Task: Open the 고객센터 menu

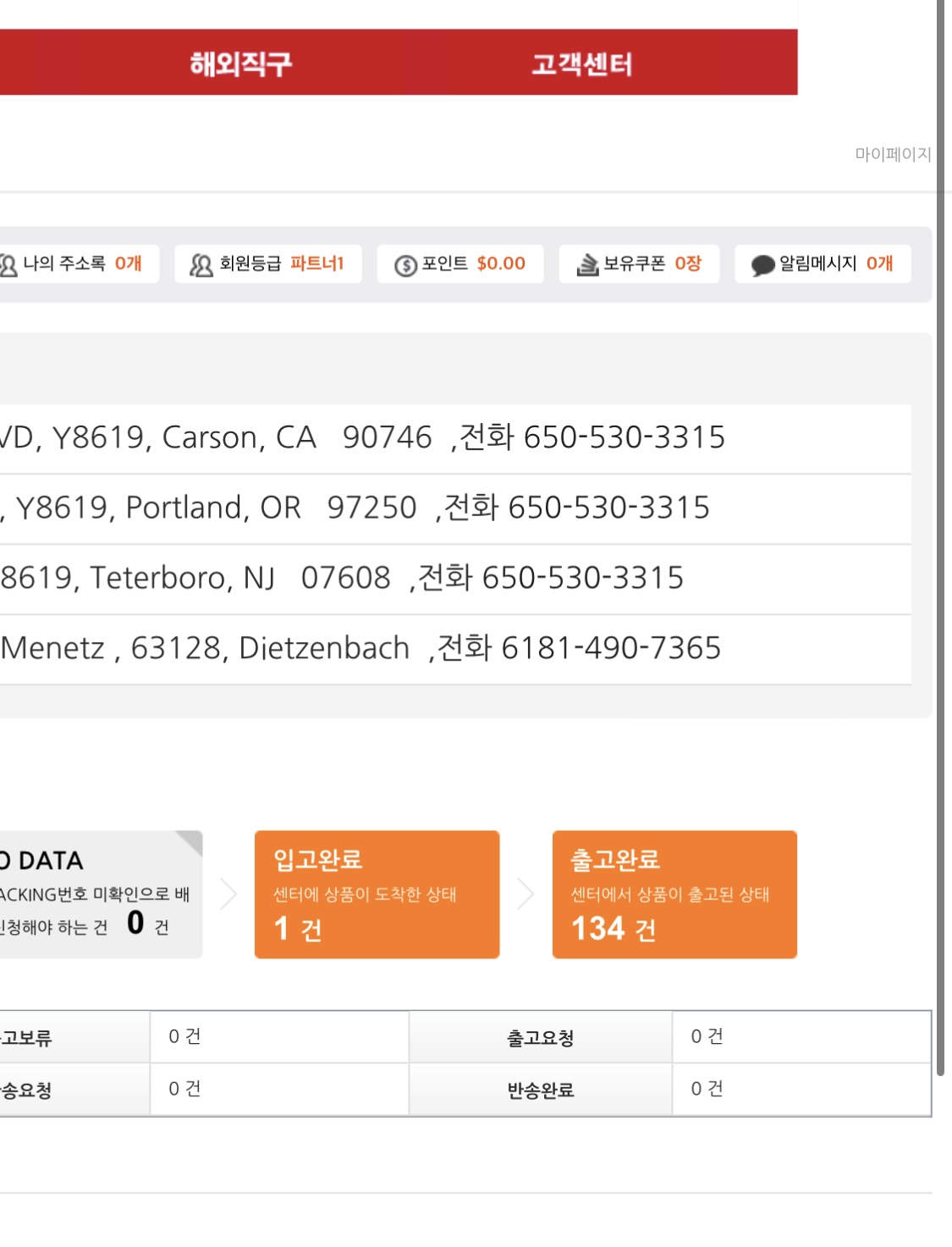Action: point(581,63)
